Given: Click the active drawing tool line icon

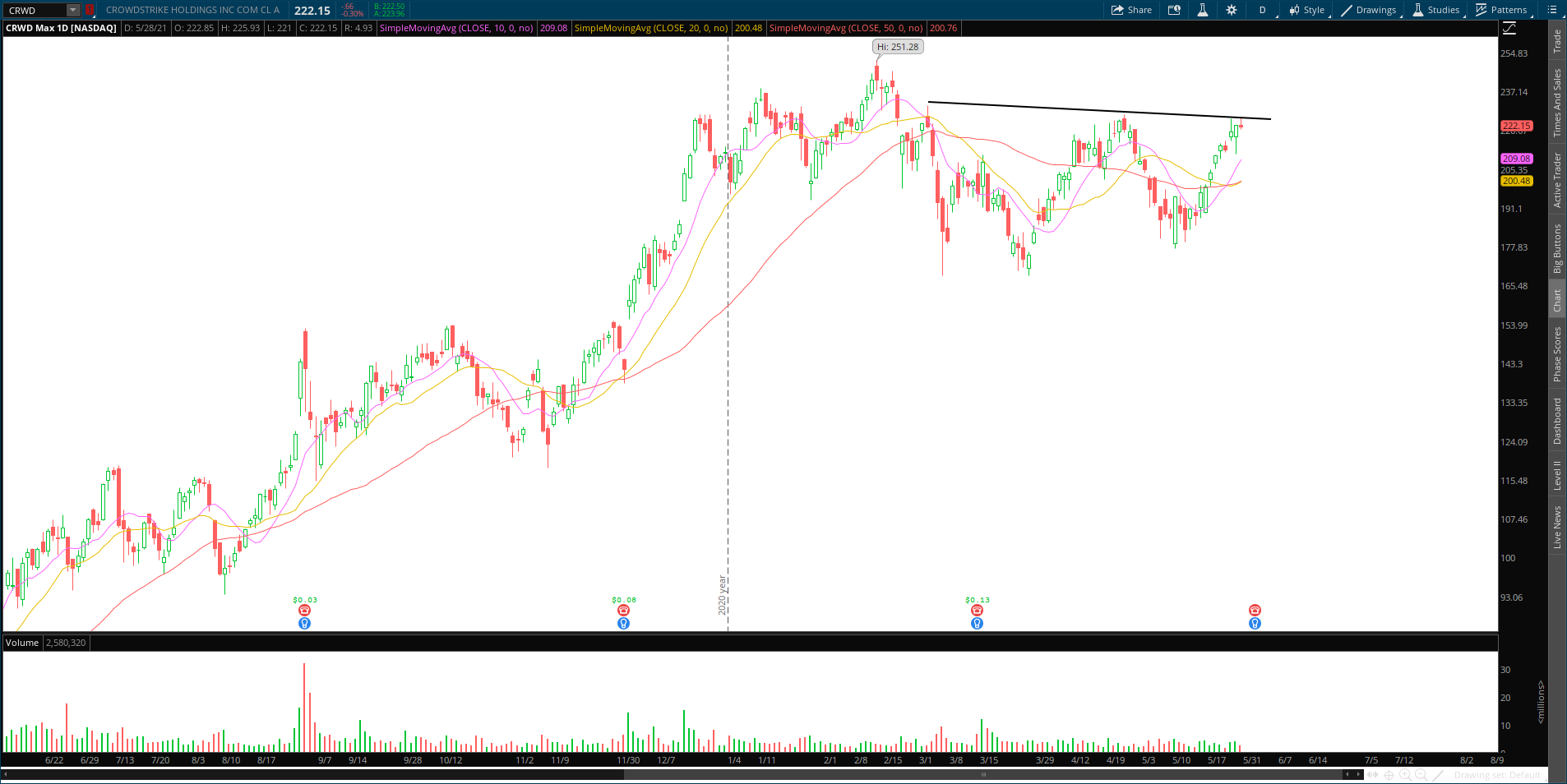Looking at the screenshot, I should pos(1439,775).
